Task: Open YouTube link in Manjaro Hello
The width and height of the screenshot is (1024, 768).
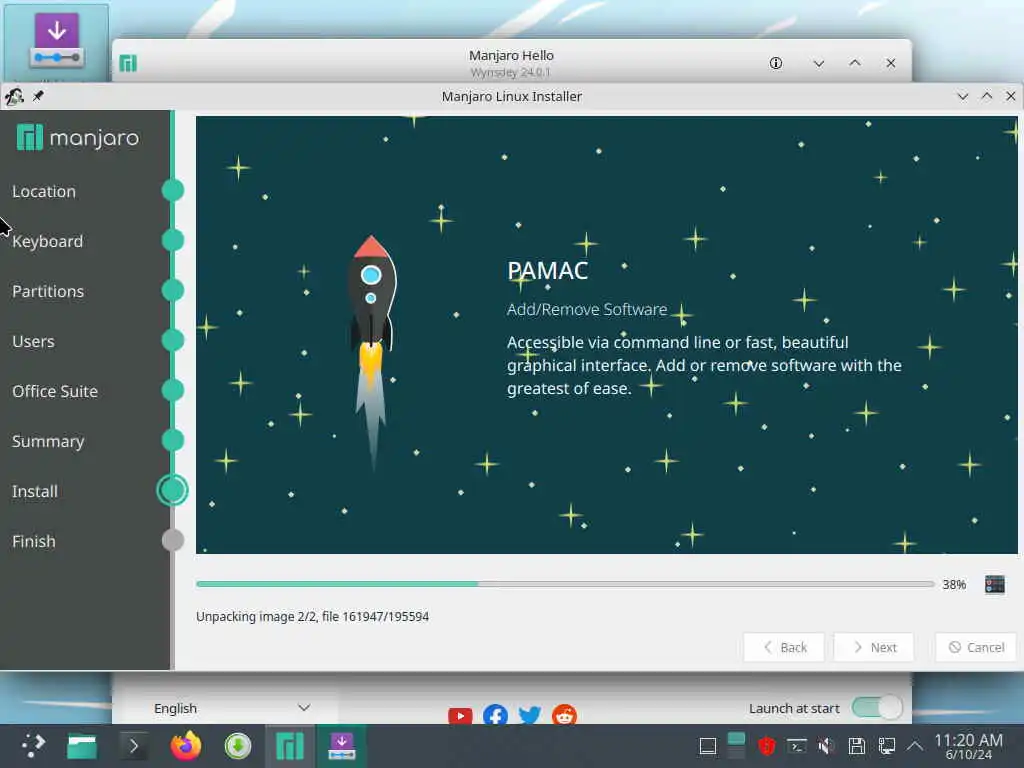Action: (460, 715)
